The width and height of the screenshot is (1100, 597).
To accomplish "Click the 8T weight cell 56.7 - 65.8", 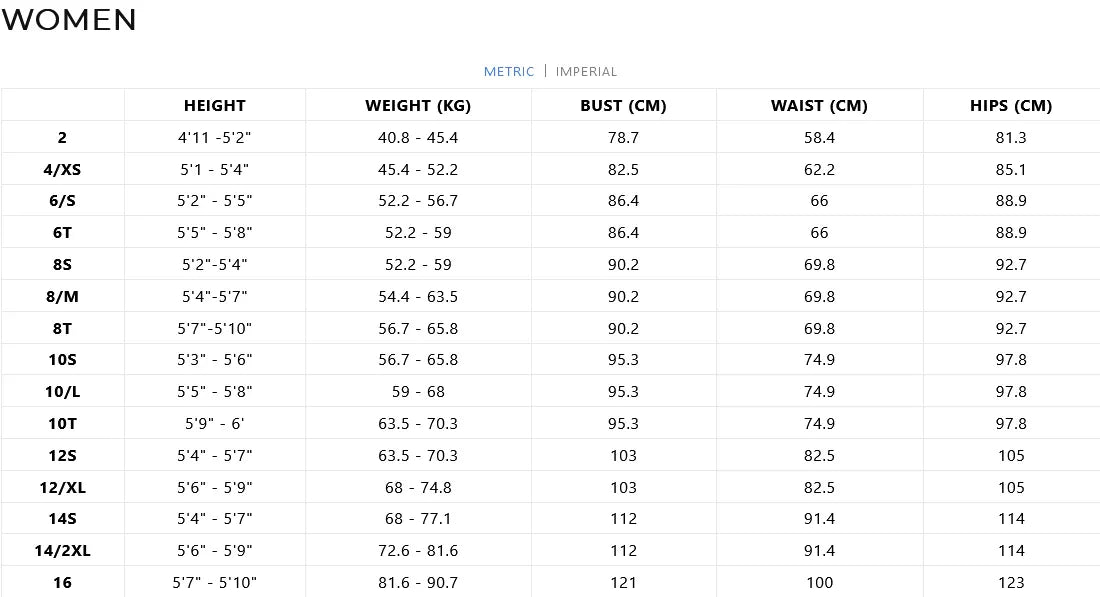I will [418, 329].
